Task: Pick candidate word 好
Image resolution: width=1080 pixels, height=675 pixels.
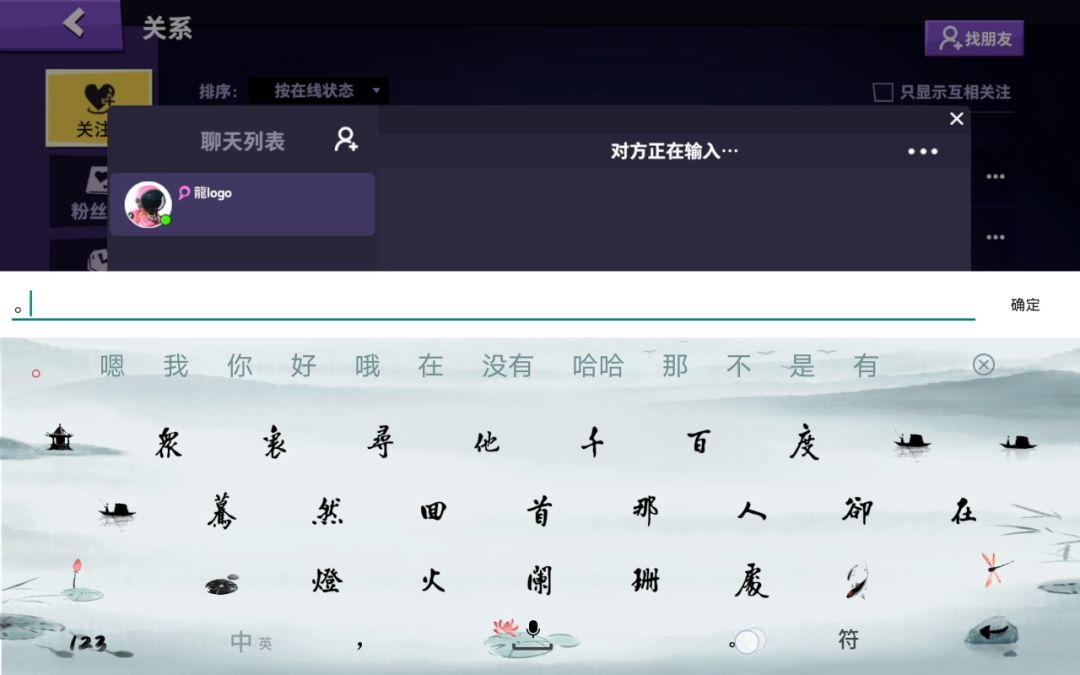Action: pyautogui.click(x=303, y=365)
